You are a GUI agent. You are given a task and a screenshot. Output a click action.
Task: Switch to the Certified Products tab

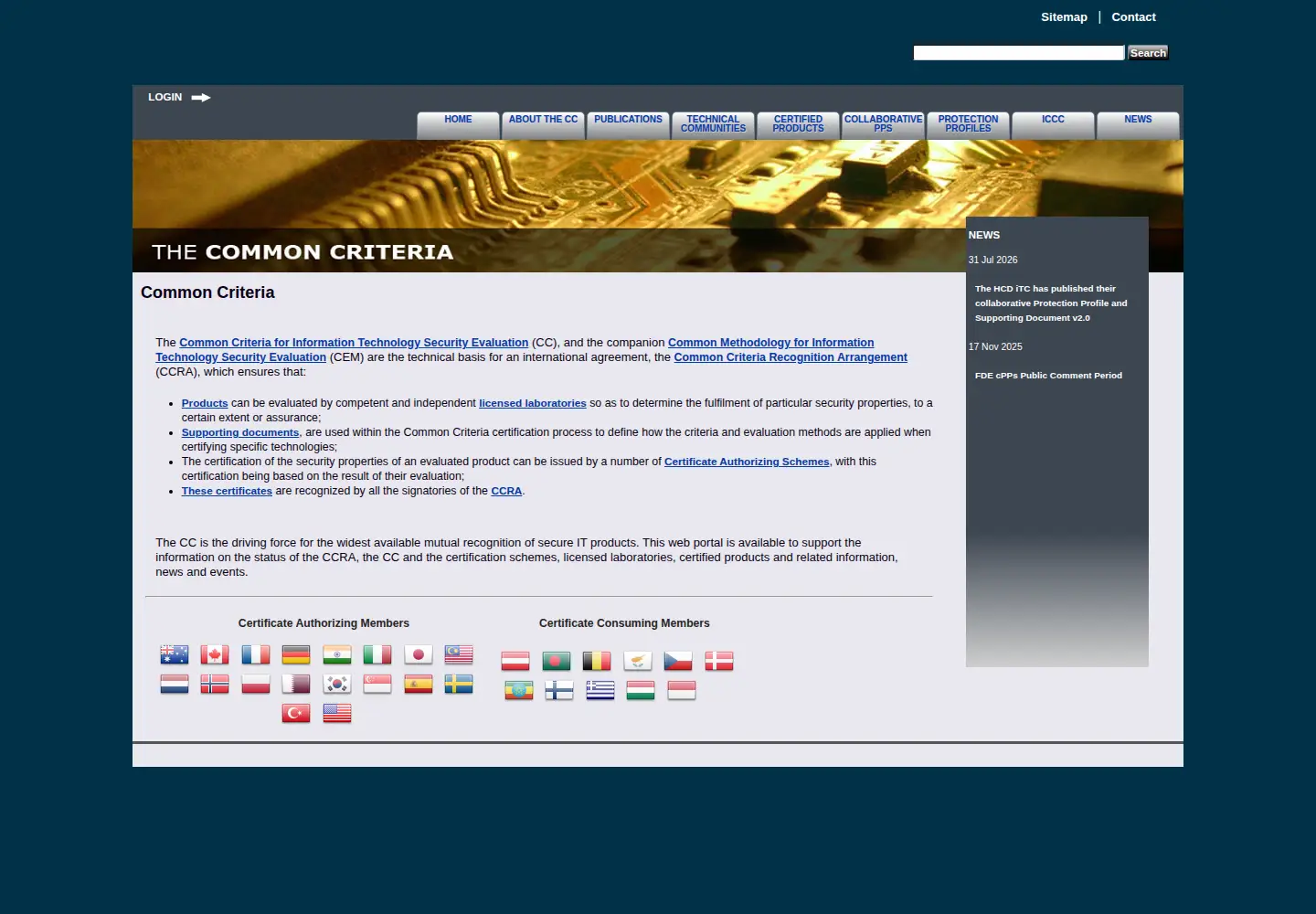click(798, 125)
